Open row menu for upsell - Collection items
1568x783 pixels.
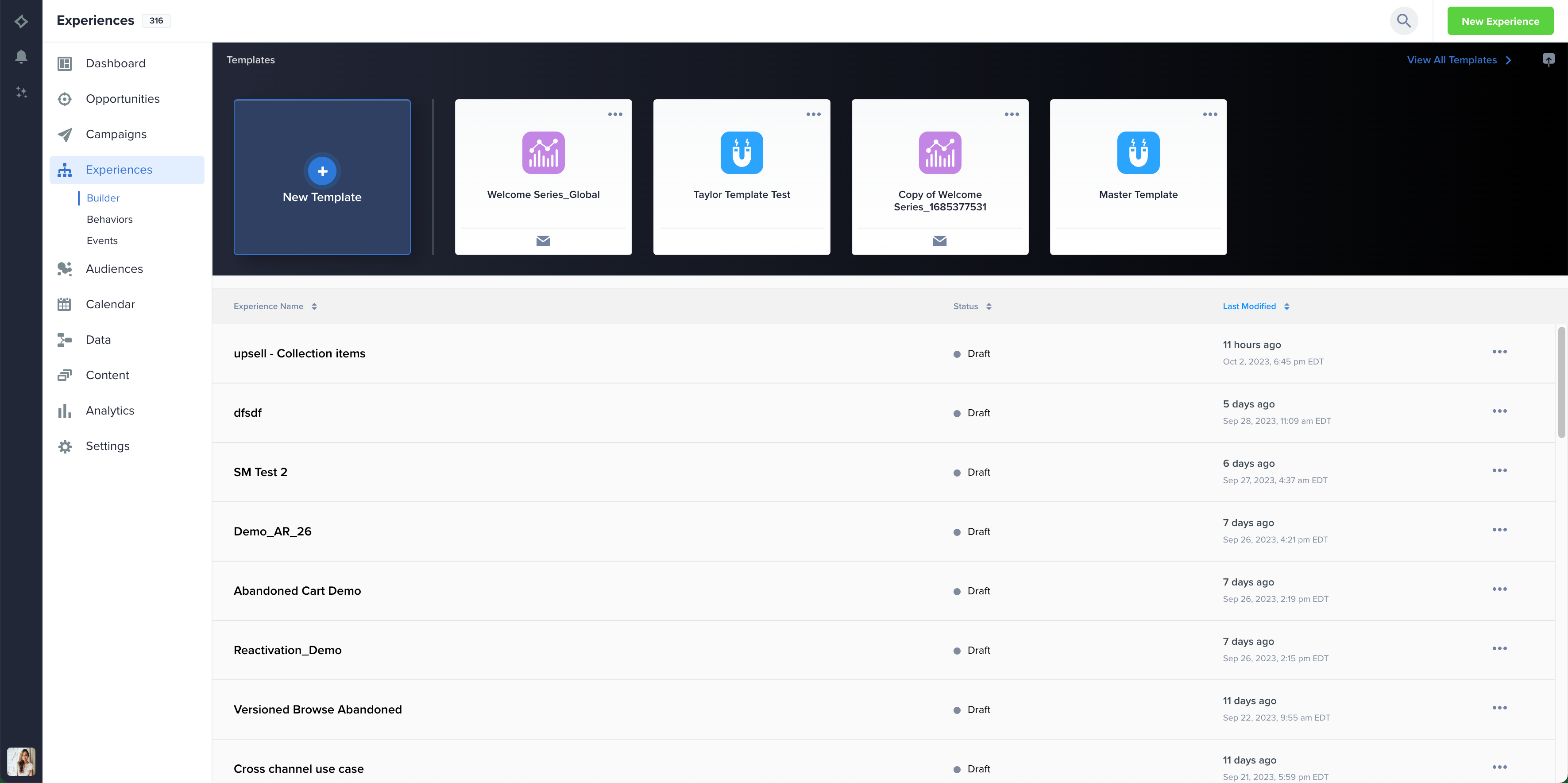(1499, 352)
